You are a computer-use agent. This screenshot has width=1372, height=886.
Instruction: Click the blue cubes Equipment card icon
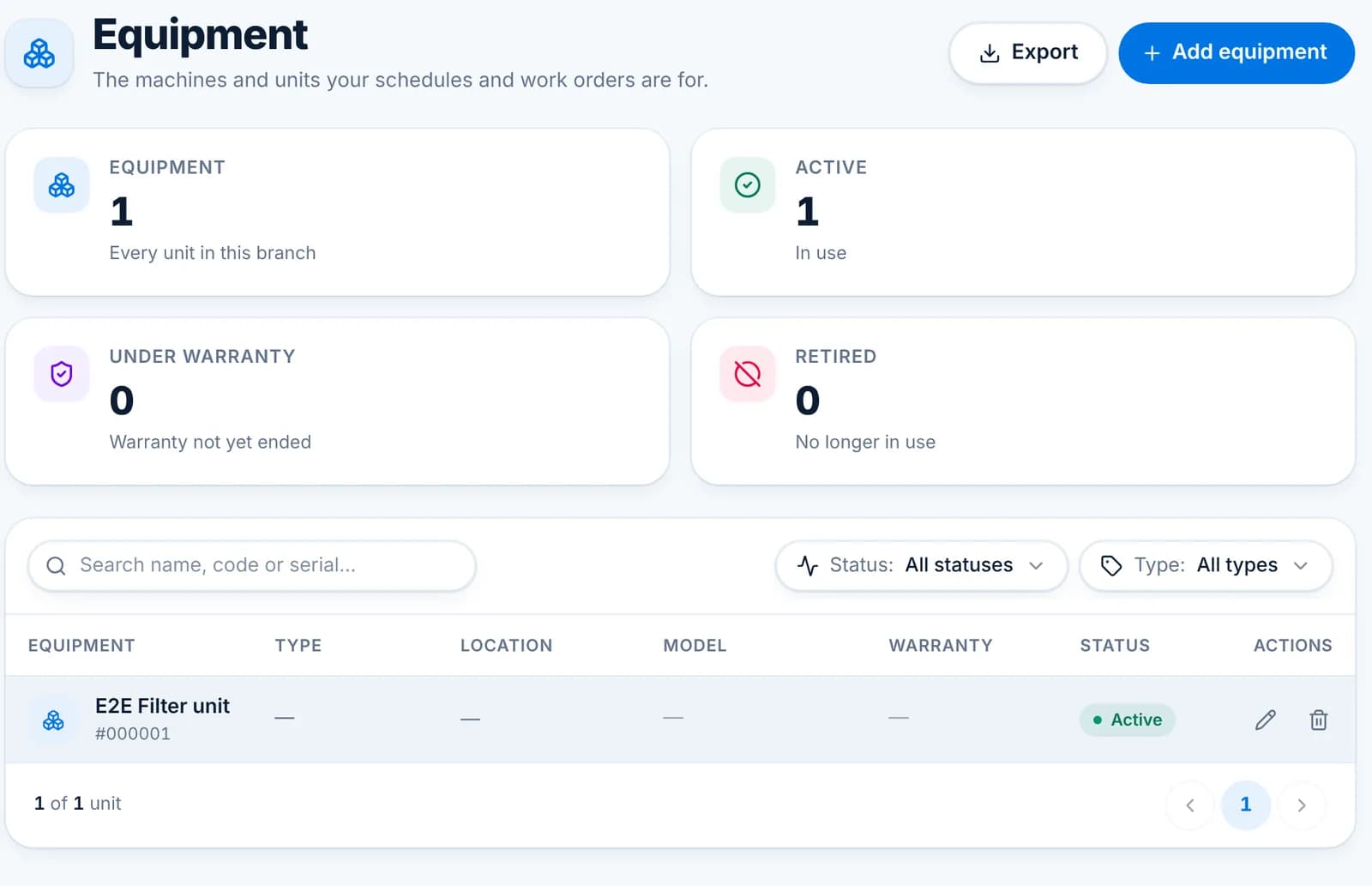click(62, 184)
